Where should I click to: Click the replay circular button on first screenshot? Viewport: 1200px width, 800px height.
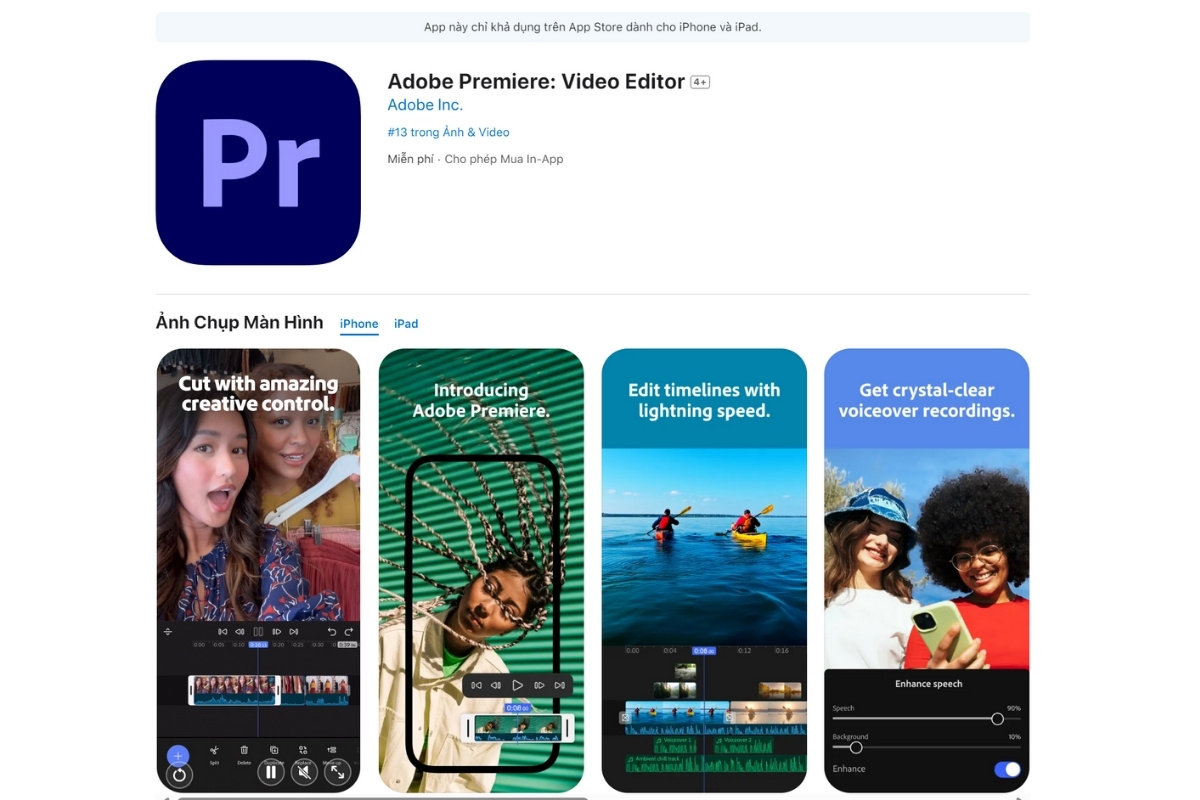point(179,775)
